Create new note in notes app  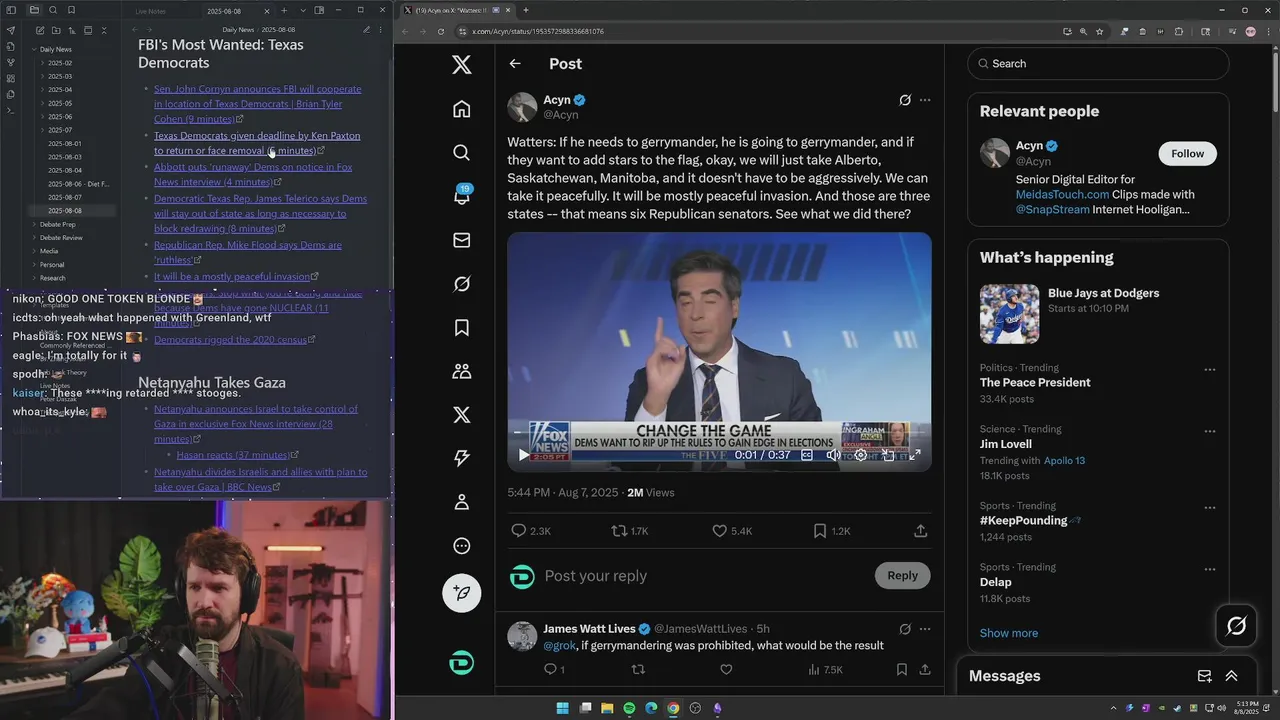point(39,31)
